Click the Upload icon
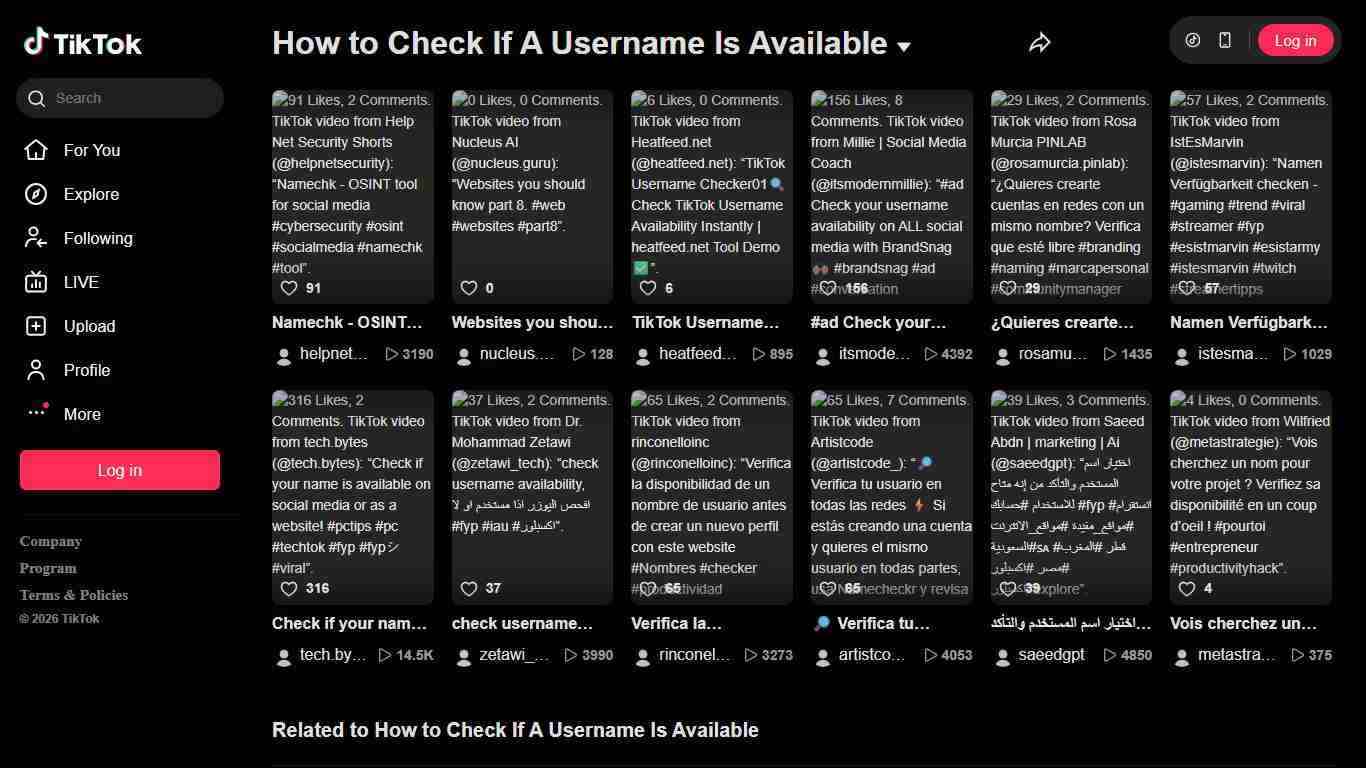1366x768 pixels. (x=36, y=326)
